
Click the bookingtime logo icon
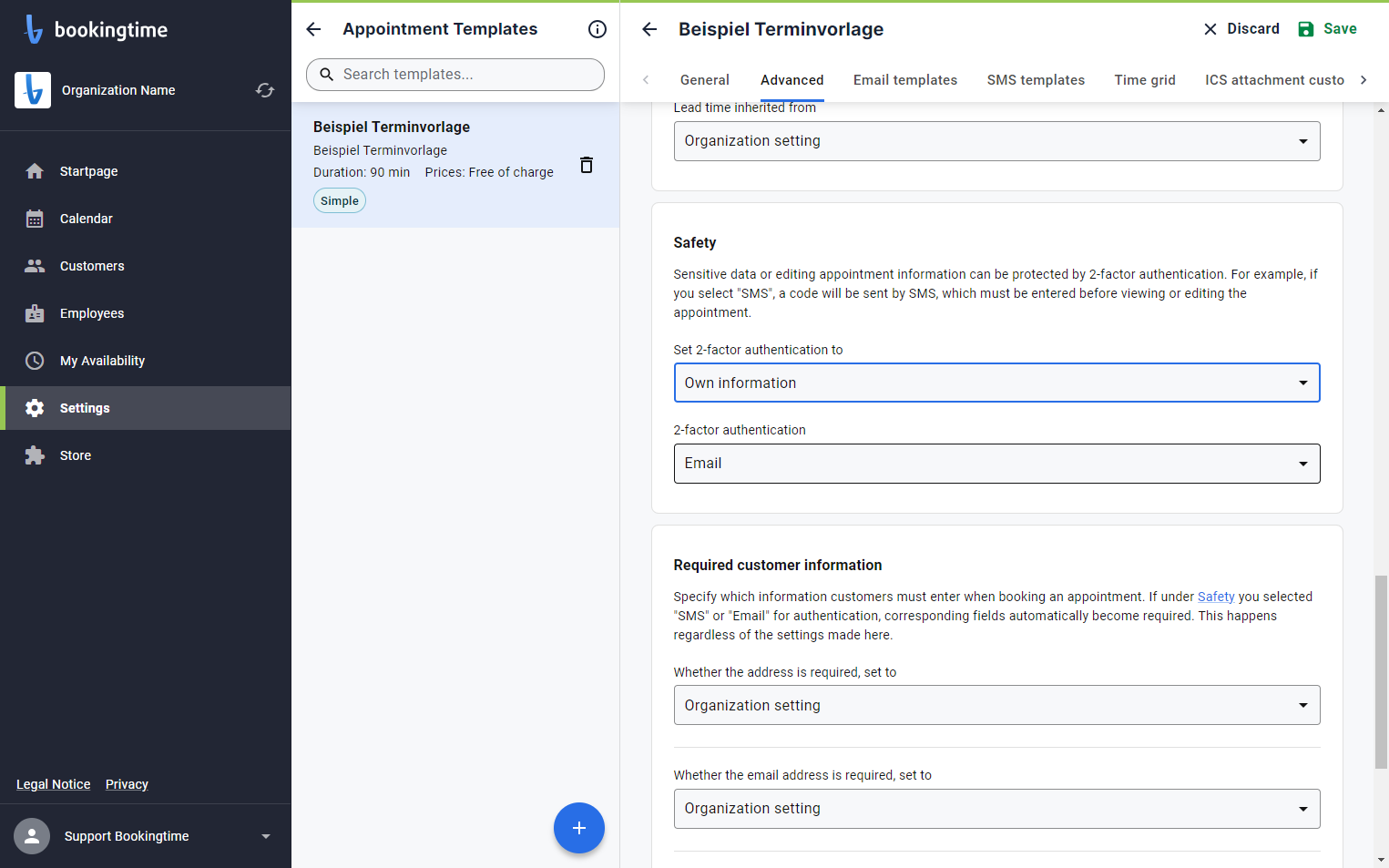point(34,29)
